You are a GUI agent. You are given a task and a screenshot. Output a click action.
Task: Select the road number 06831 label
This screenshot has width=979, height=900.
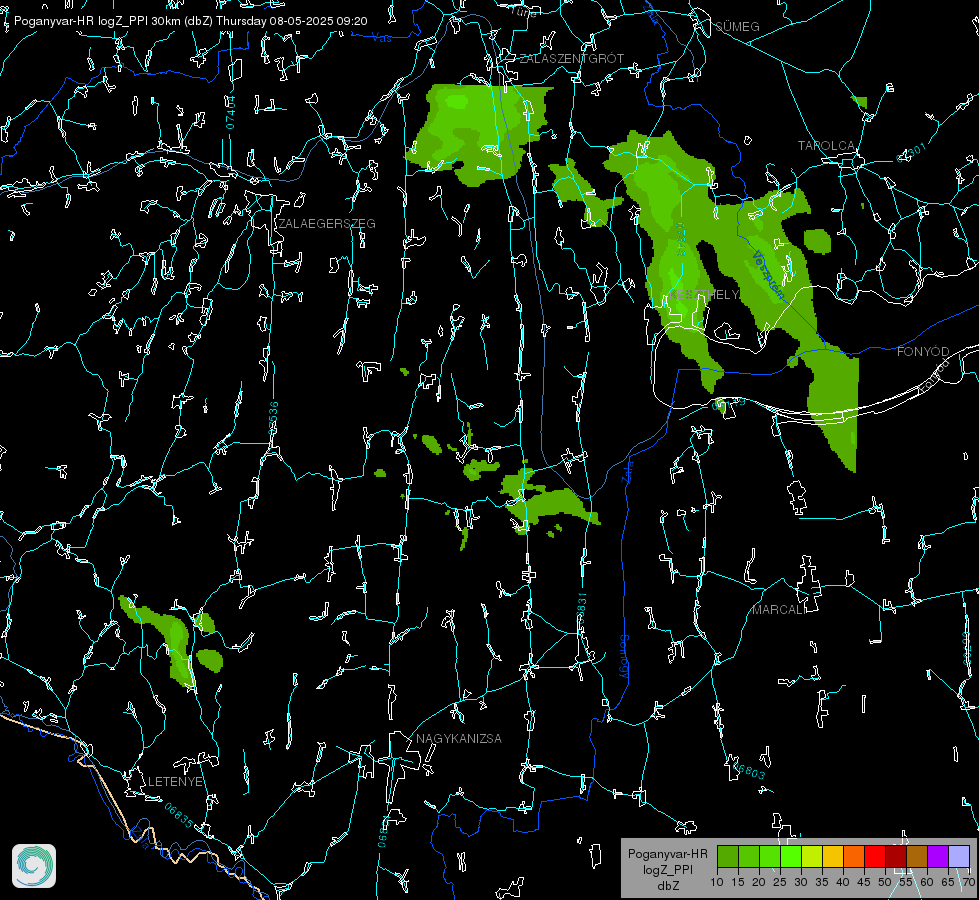(582, 610)
